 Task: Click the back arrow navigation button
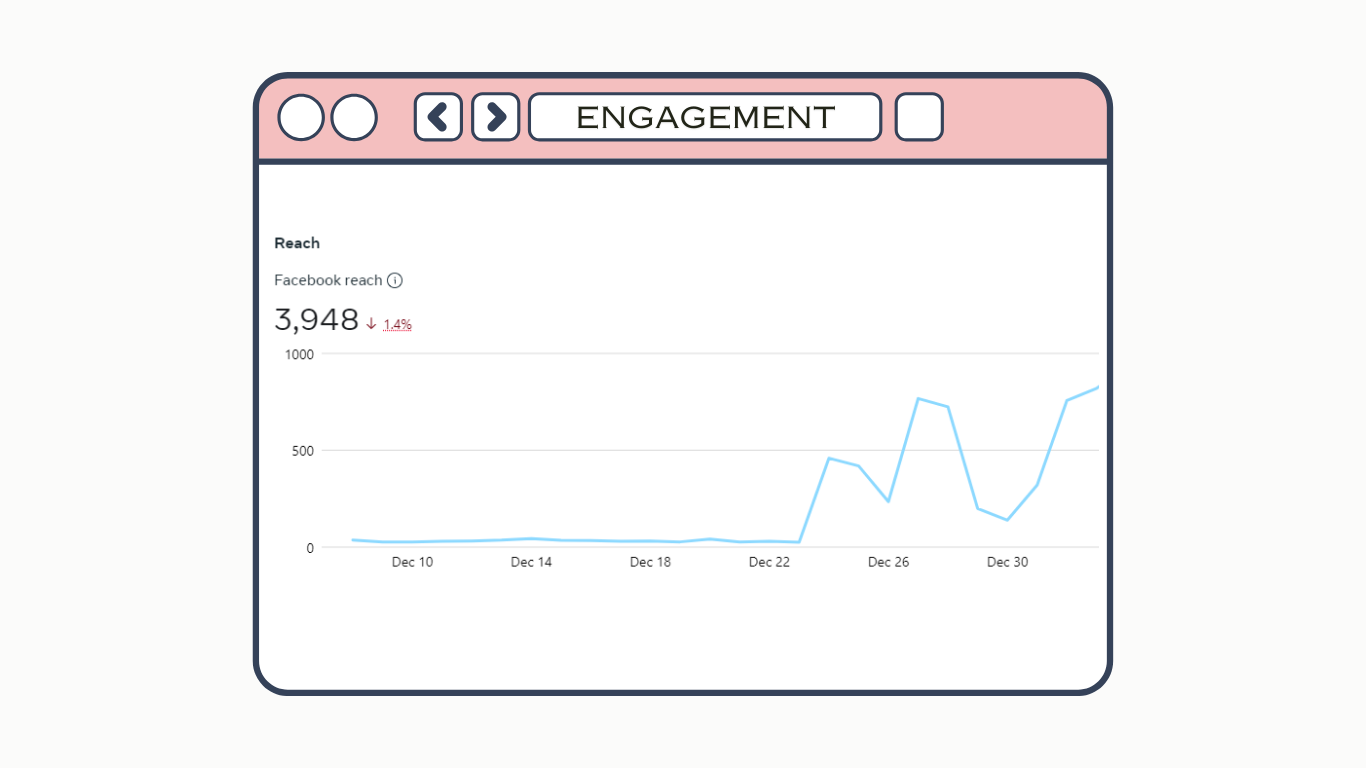(438, 117)
